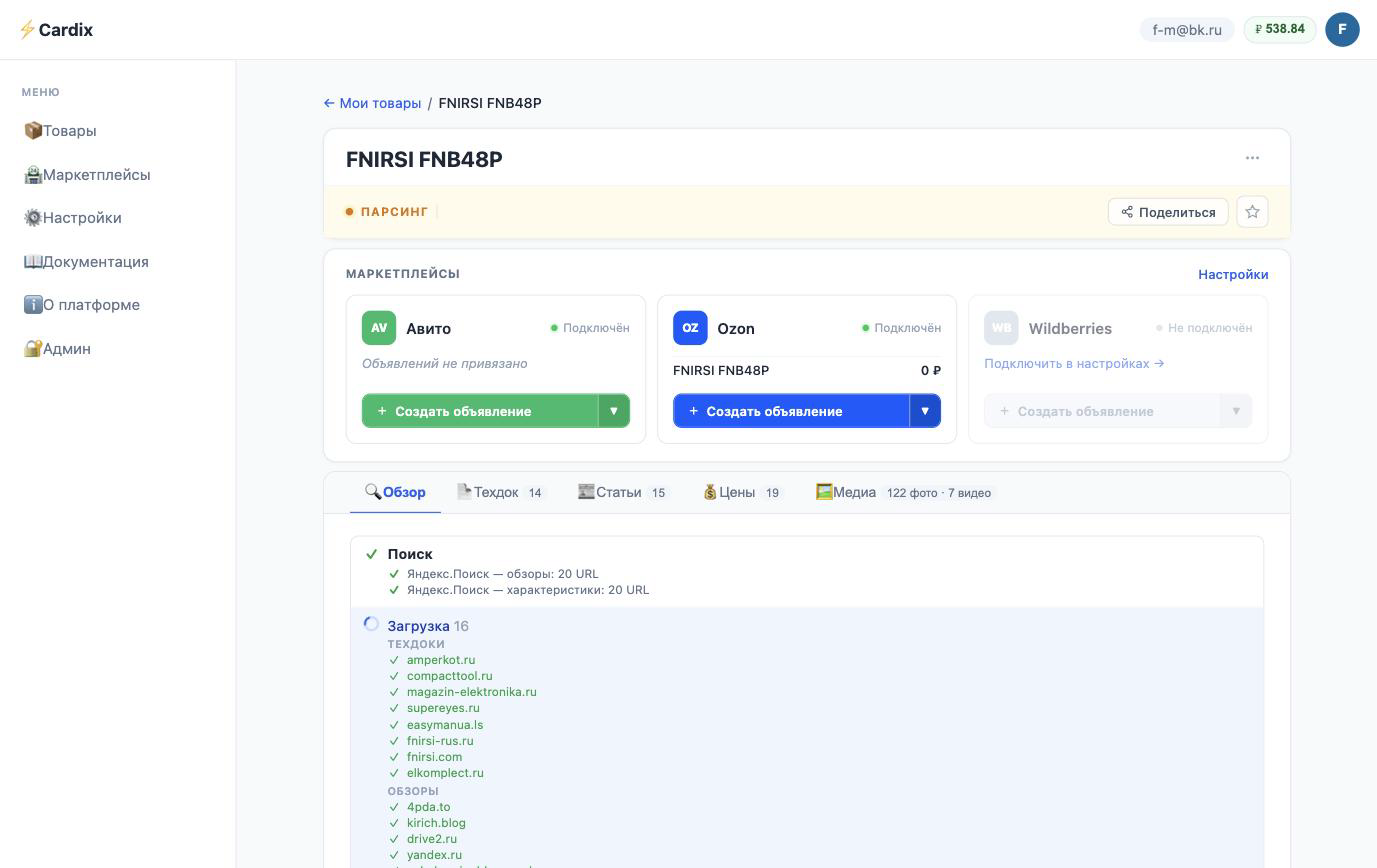Click the fnirsi-rus.ru source entry
Screen dimensions: 1377x868
point(440,741)
